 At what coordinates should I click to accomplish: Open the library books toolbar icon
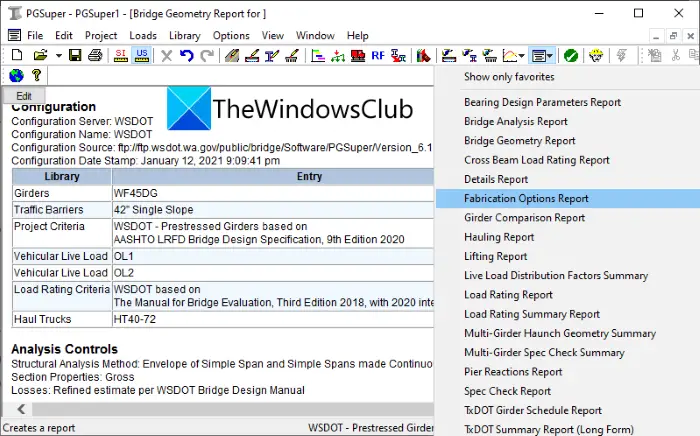[x=423, y=56]
